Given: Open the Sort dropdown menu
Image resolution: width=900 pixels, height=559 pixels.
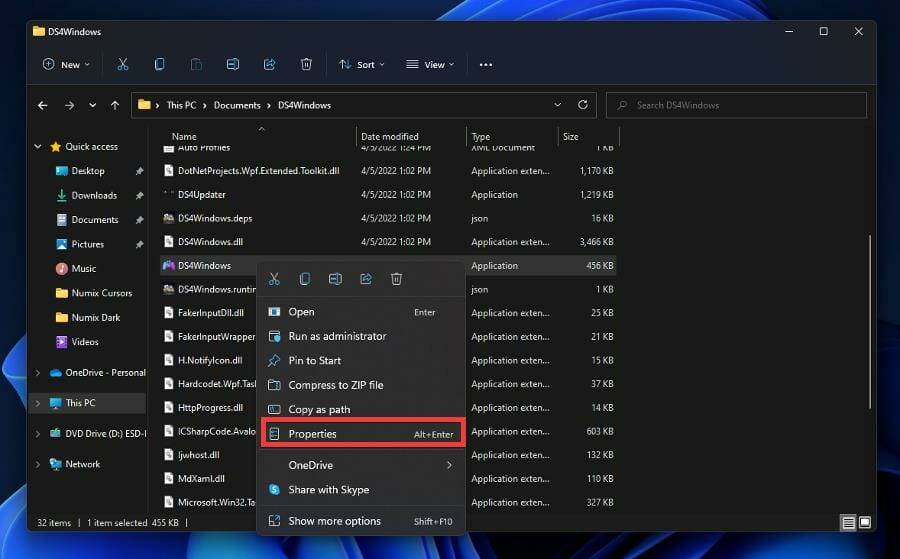Looking at the screenshot, I should coord(362,64).
